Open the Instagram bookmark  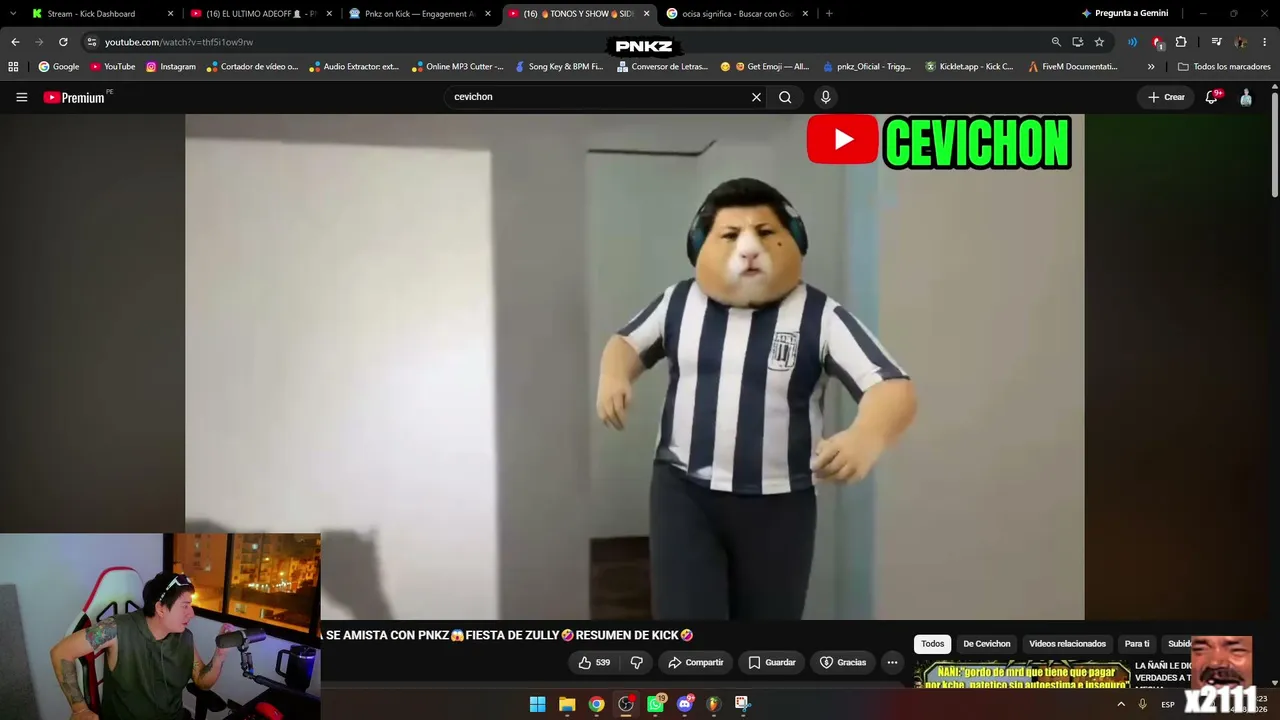click(x=171, y=67)
